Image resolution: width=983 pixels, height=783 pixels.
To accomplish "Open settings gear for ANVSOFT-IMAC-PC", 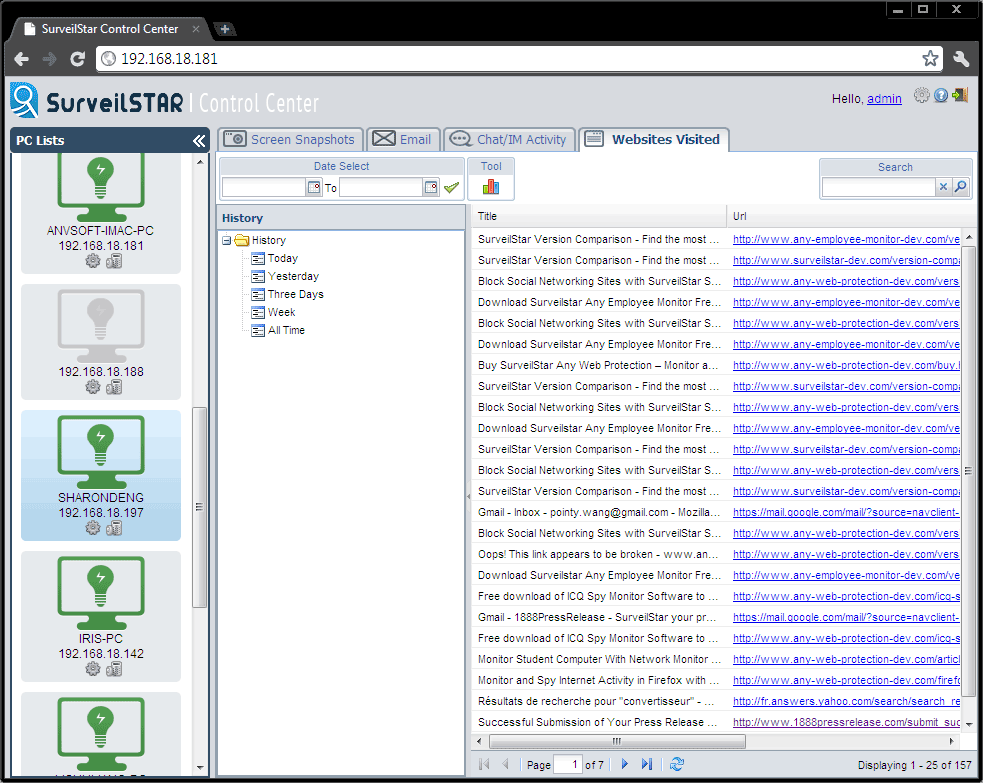I will coord(93,261).
